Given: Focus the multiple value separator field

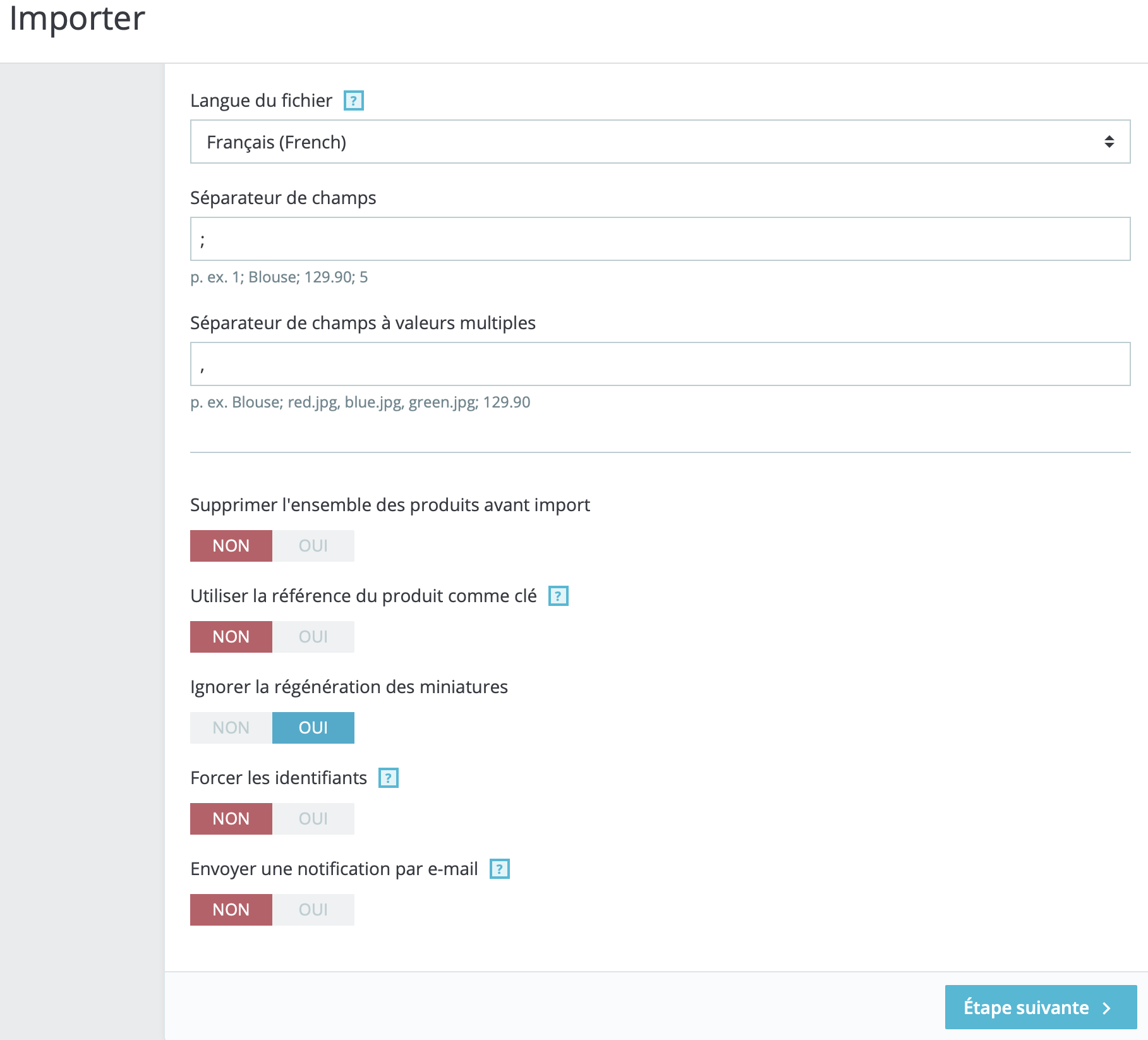Looking at the screenshot, I should (x=660, y=364).
